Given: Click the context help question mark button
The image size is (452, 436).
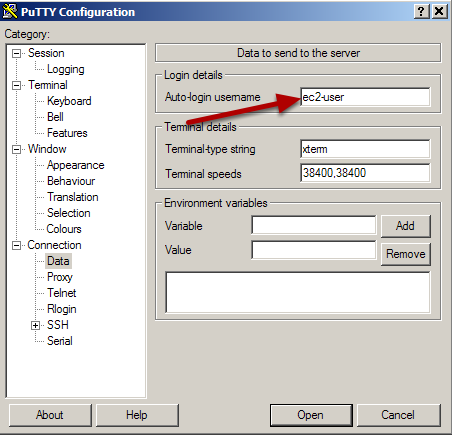Looking at the screenshot, I should 421,11.
